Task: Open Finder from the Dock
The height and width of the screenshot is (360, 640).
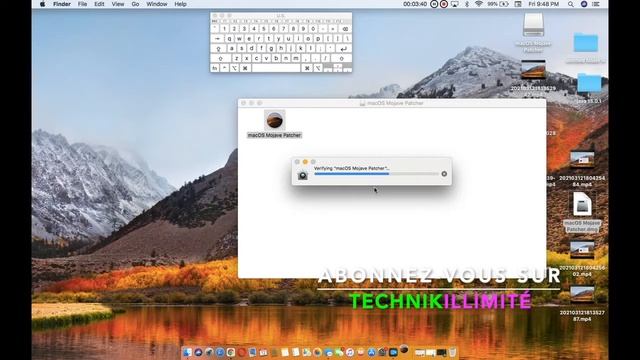Action: pyautogui.click(x=188, y=352)
